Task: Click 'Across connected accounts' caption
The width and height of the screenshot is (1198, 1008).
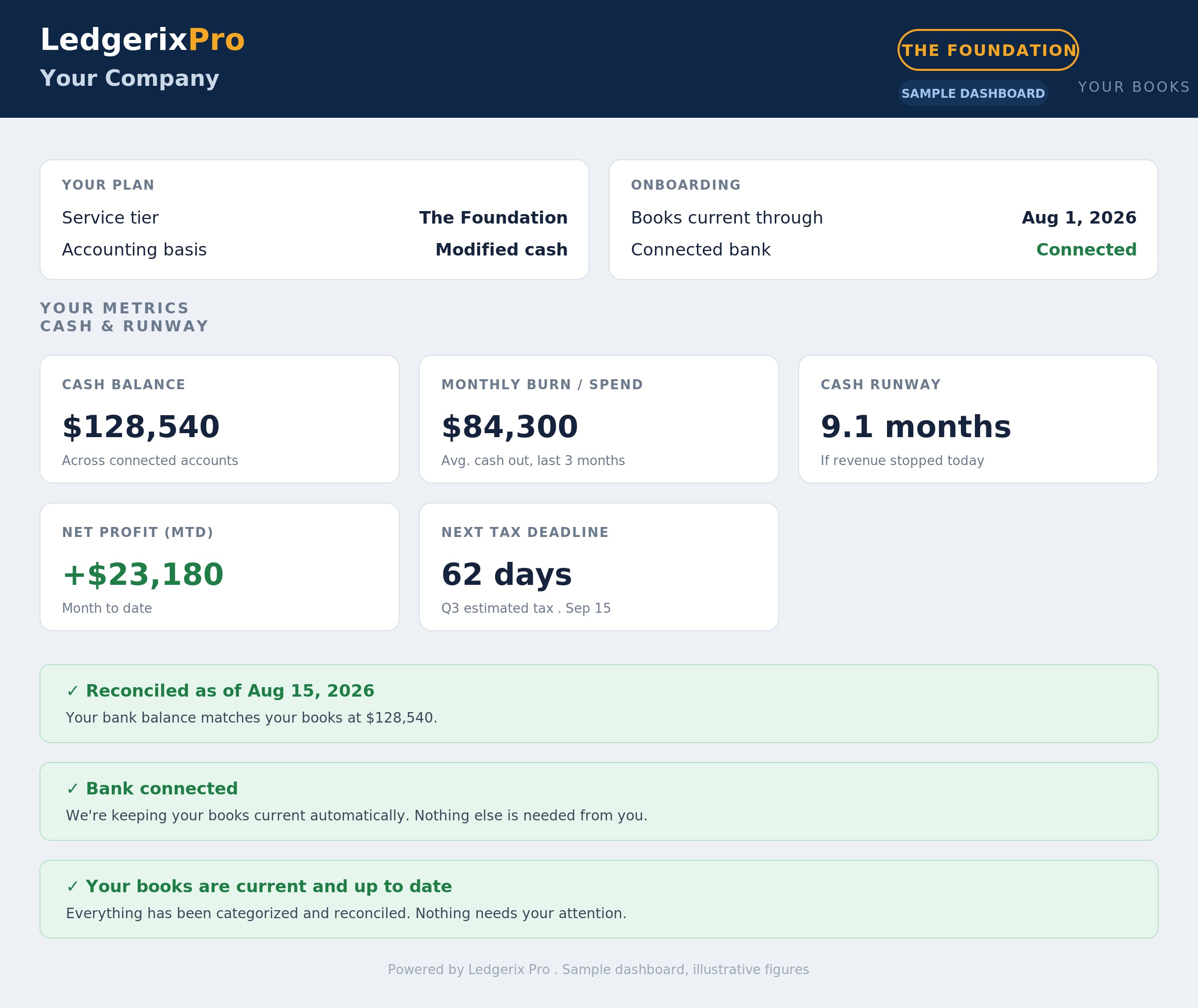Action: 150,461
